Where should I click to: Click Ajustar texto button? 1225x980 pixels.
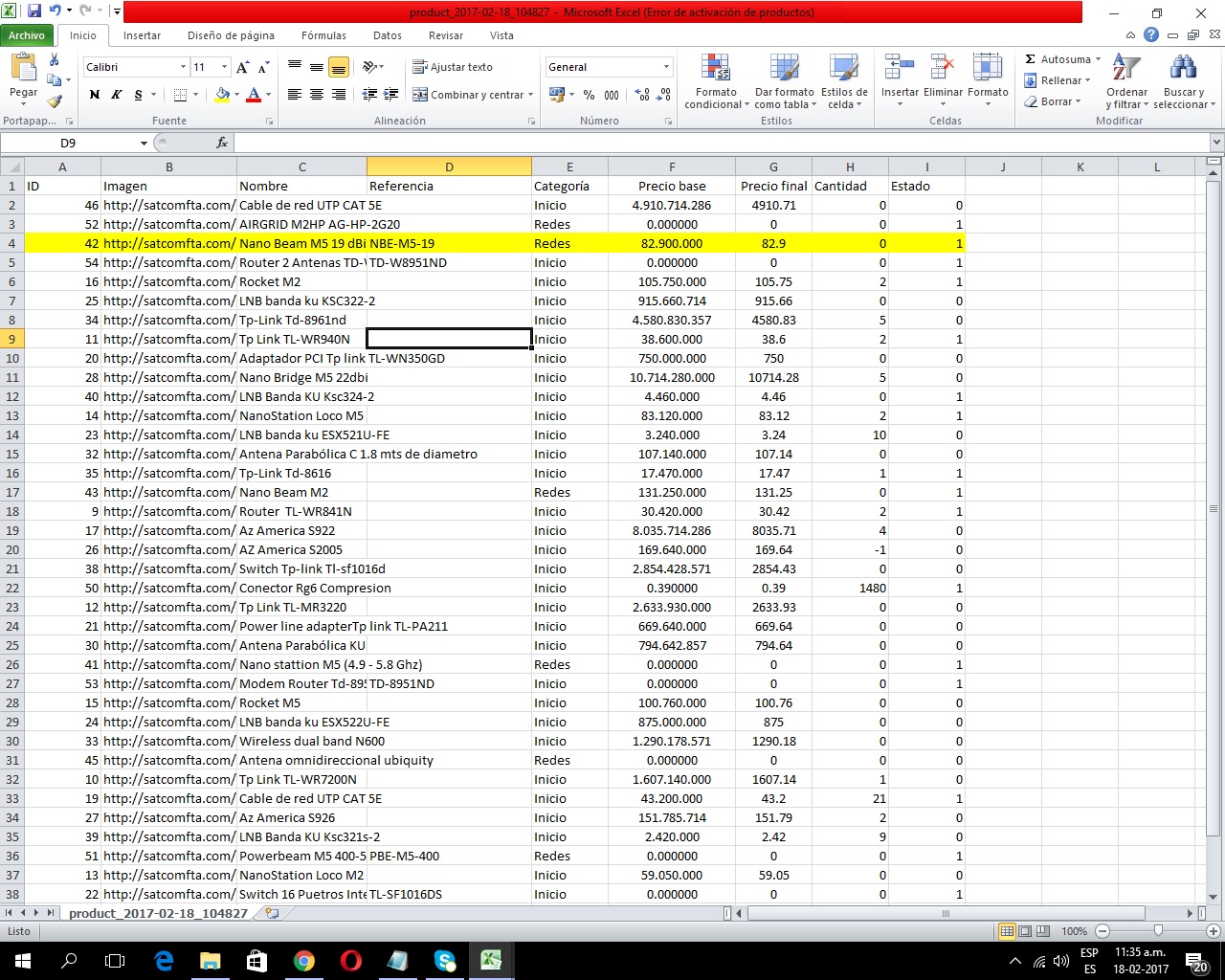click(453, 67)
